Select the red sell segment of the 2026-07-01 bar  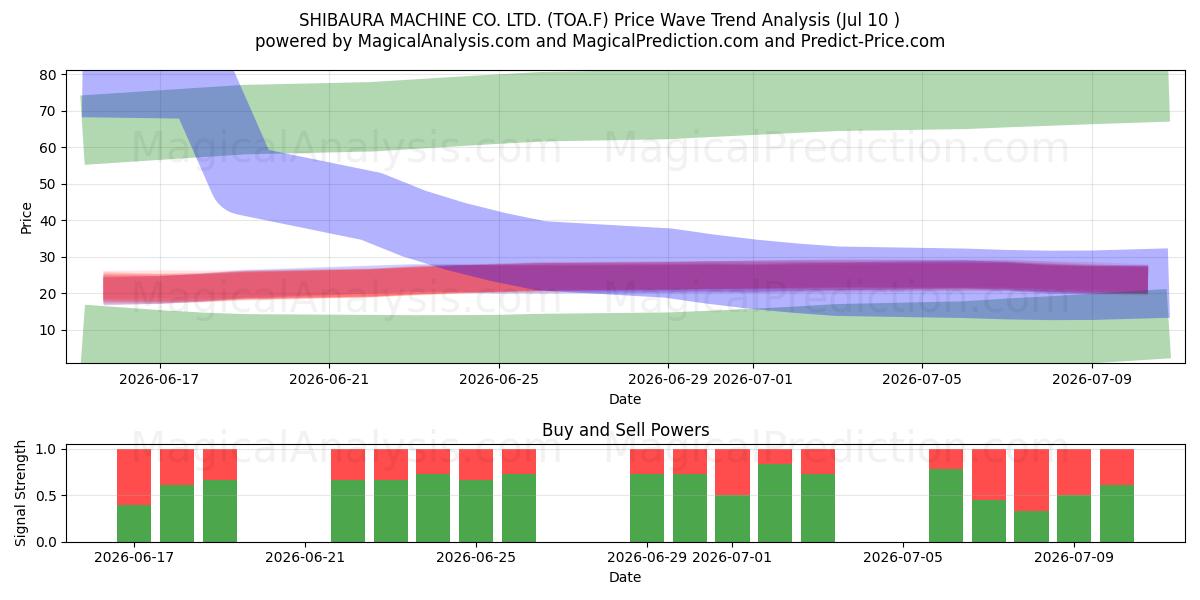732,472
